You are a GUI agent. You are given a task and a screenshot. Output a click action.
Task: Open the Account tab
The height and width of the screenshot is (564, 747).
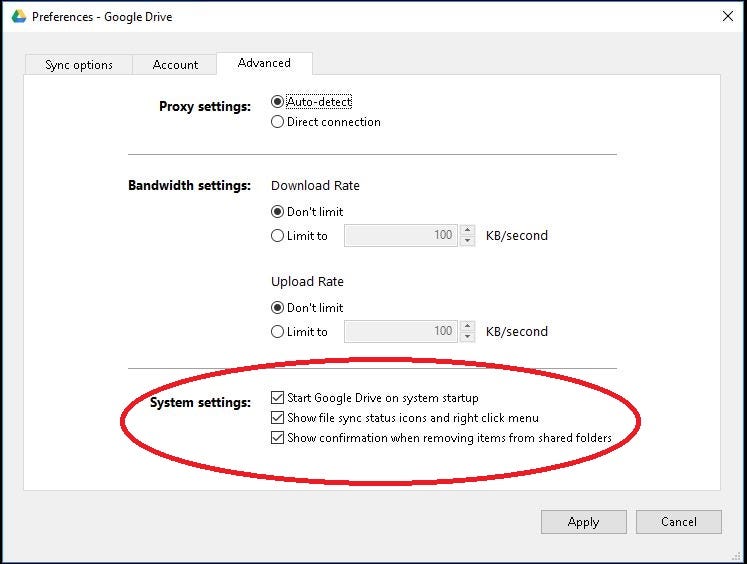175,65
